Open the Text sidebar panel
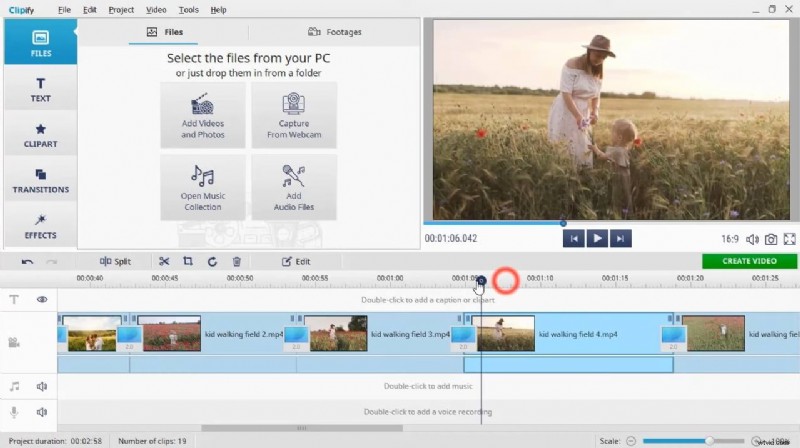 point(40,89)
